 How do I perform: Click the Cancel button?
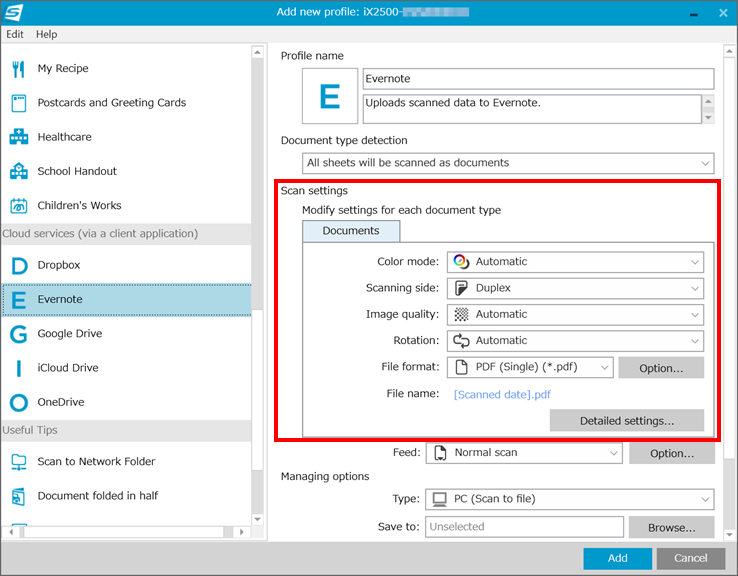point(690,559)
